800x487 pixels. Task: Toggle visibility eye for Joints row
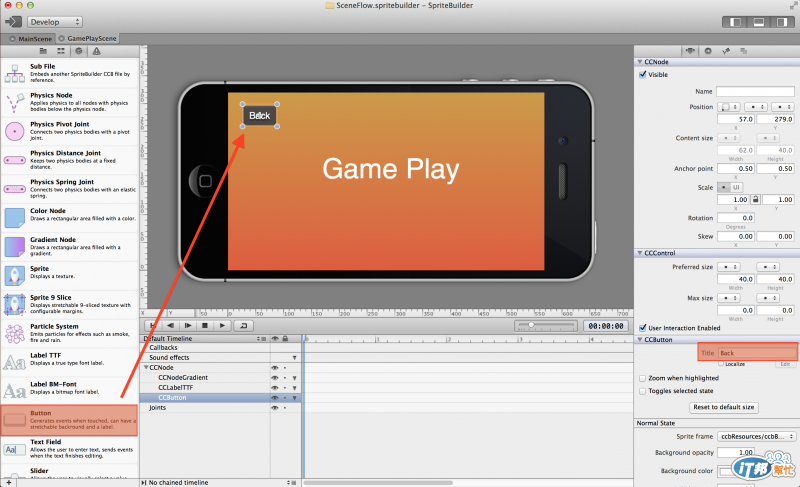(x=274, y=408)
